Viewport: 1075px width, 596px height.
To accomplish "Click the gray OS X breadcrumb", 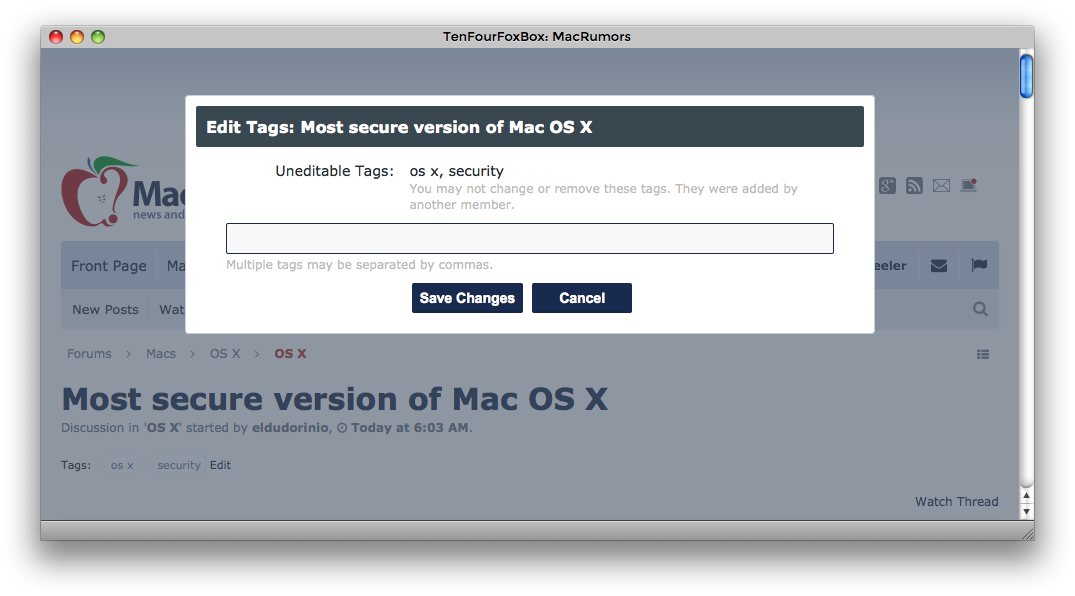I will click(225, 354).
